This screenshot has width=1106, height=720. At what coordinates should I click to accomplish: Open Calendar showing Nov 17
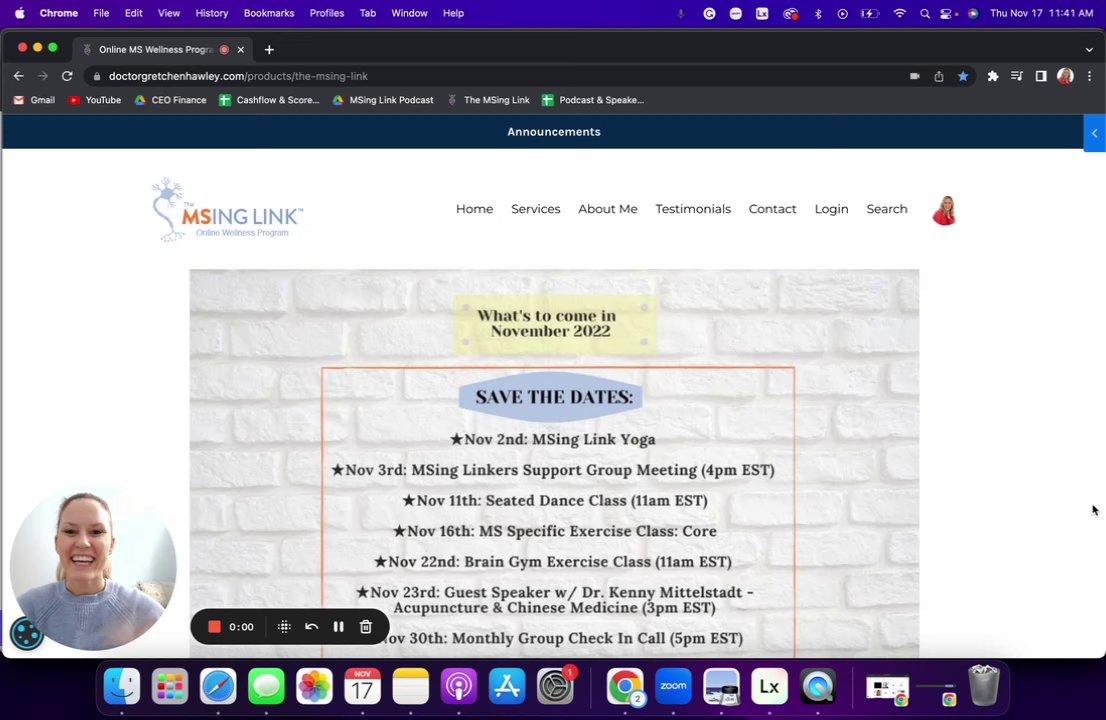(x=363, y=686)
